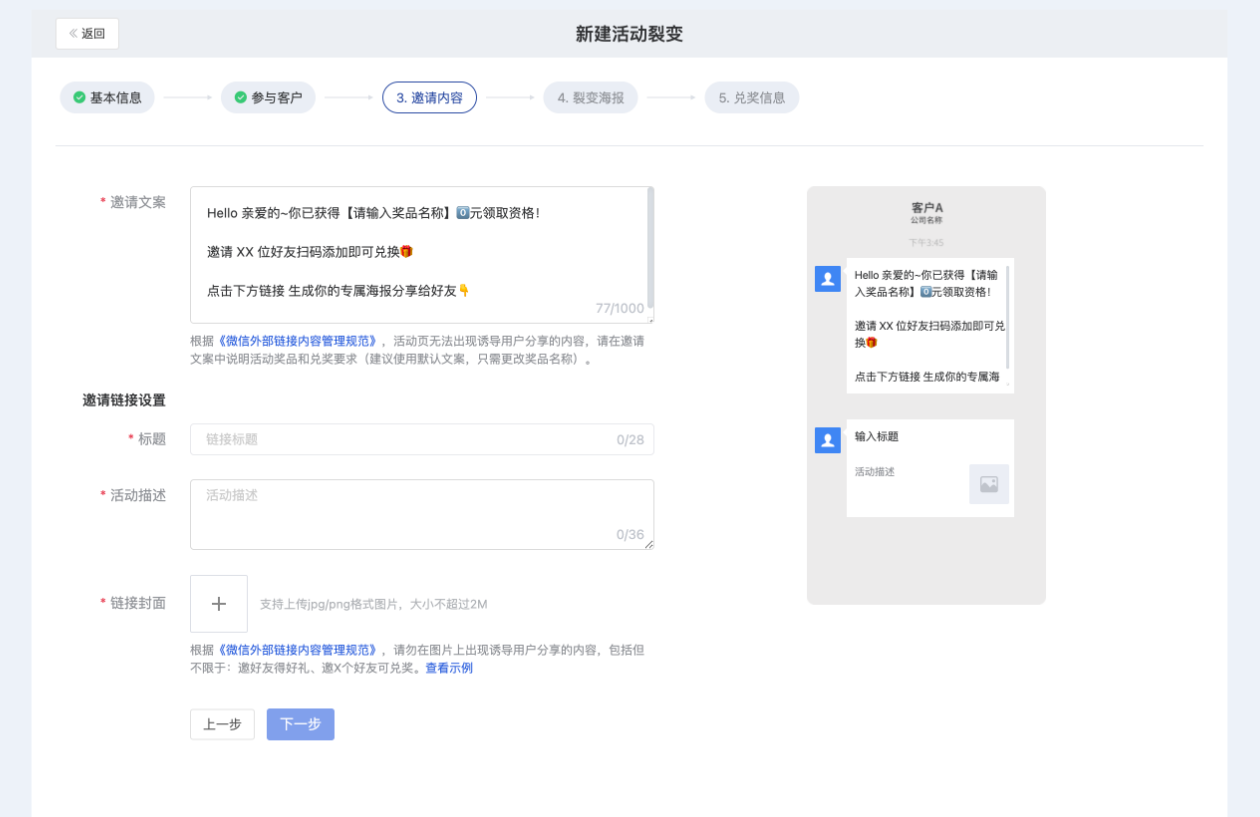Click the plus upload box for 链接封面
This screenshot has width=1260, height=817.
click(219, 604)
